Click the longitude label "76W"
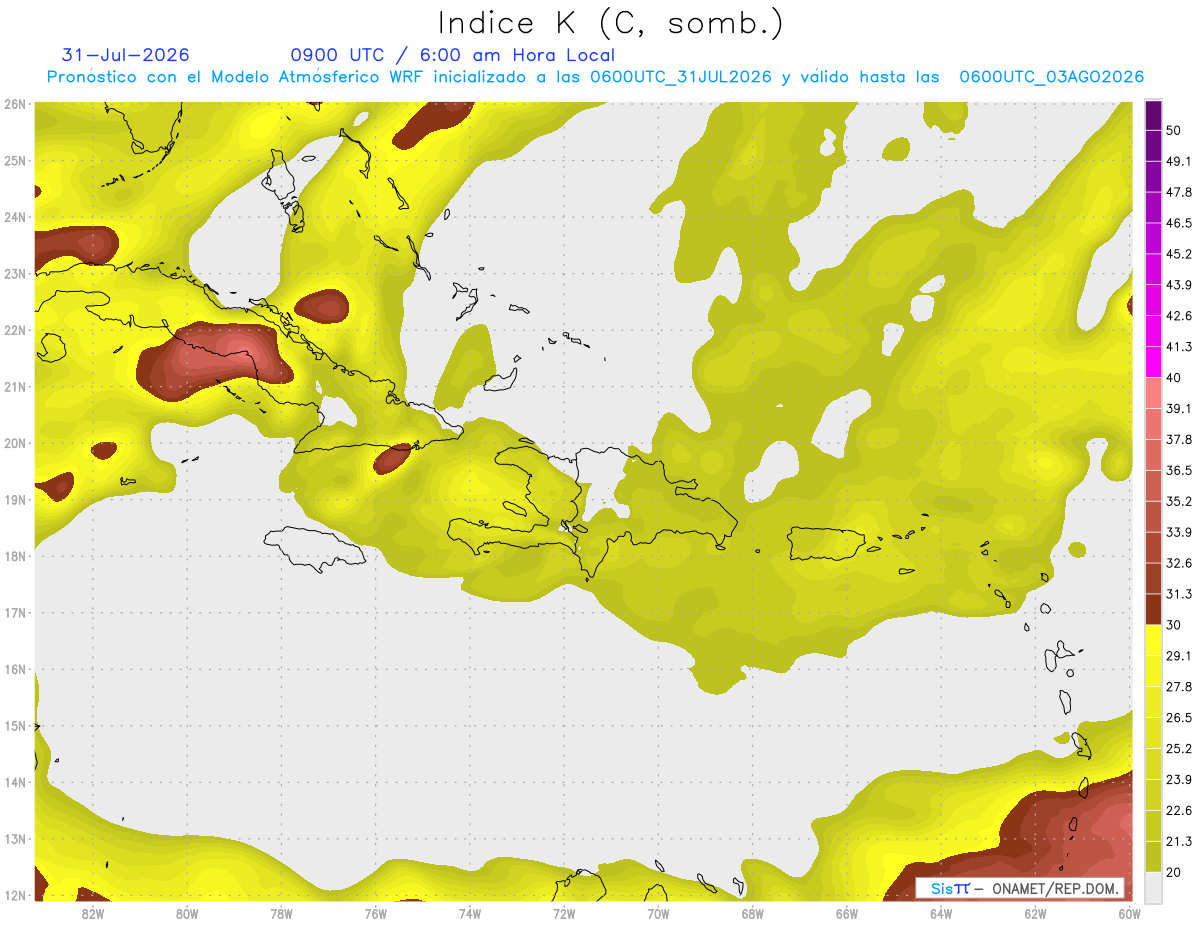The image size is (1200, 927). point(376,913)
